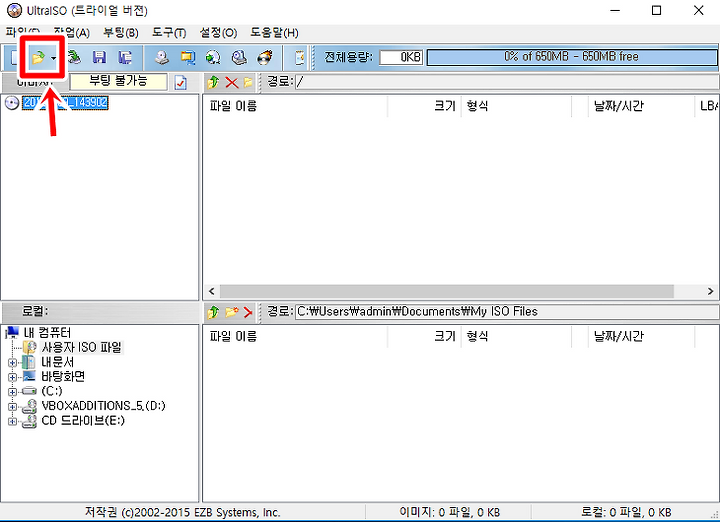Viewport: 720px width, 522px height.
Task: Create a new folder in the image pane
Action: (248, 83)
